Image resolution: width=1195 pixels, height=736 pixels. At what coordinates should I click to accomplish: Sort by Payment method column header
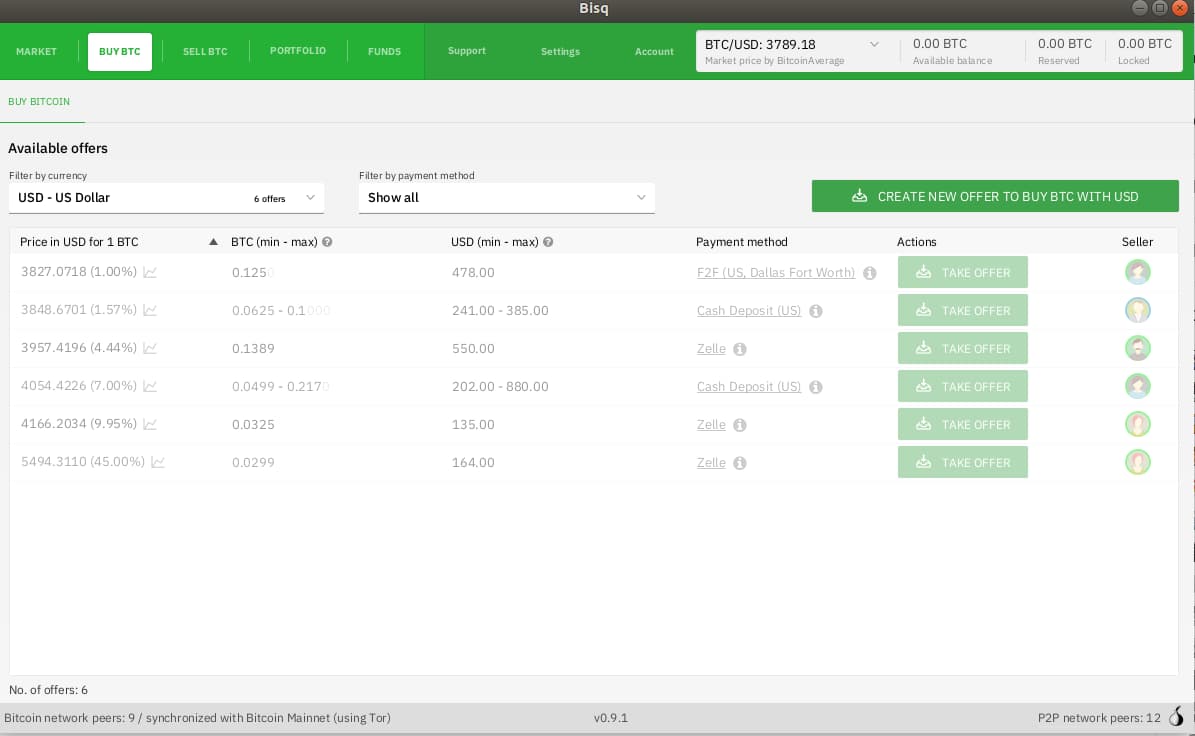[742, 242]
